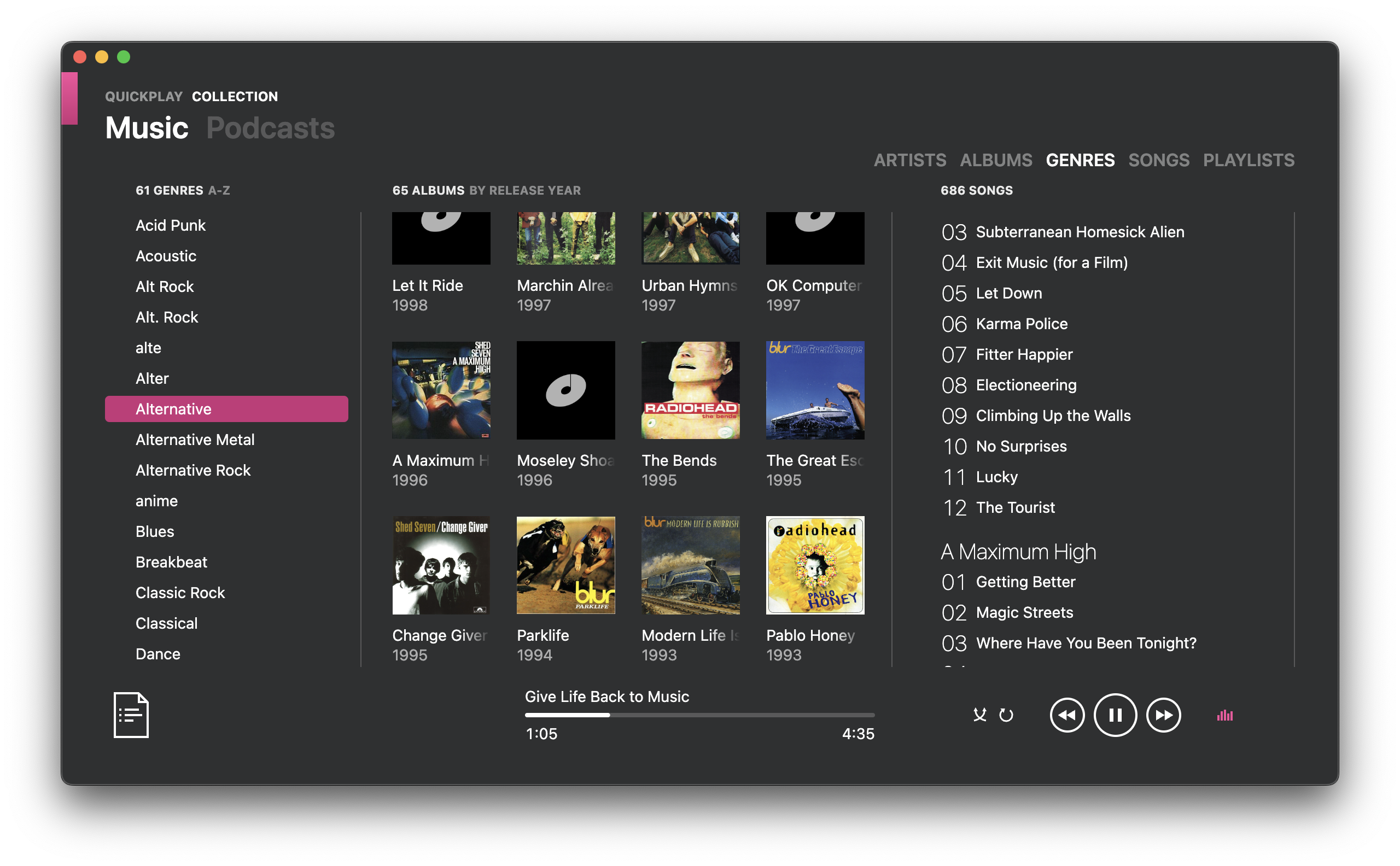Screen dimensions: 1400x866
Task: Skip forward to the next track
Action: [x=1163, y=715]
